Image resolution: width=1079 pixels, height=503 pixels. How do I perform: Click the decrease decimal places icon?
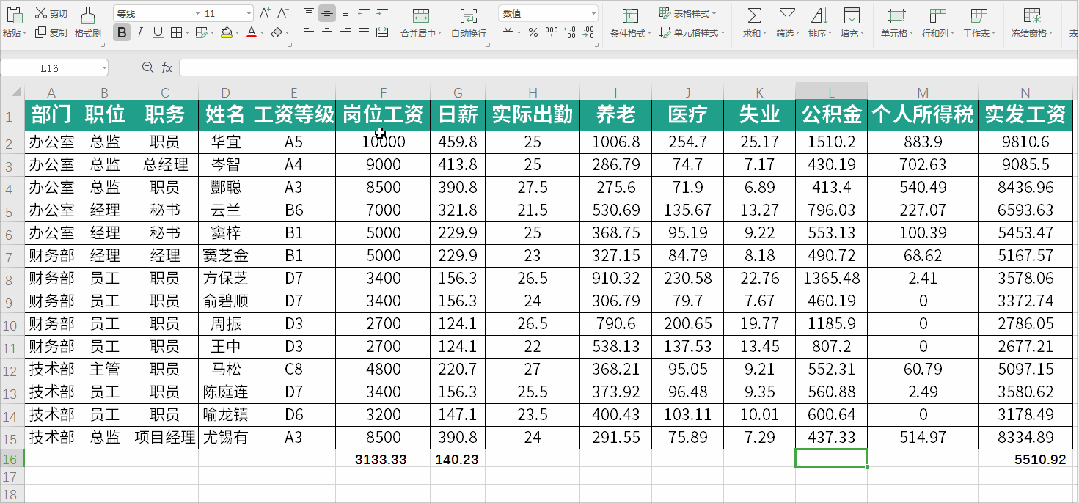[x=587, y=32]
